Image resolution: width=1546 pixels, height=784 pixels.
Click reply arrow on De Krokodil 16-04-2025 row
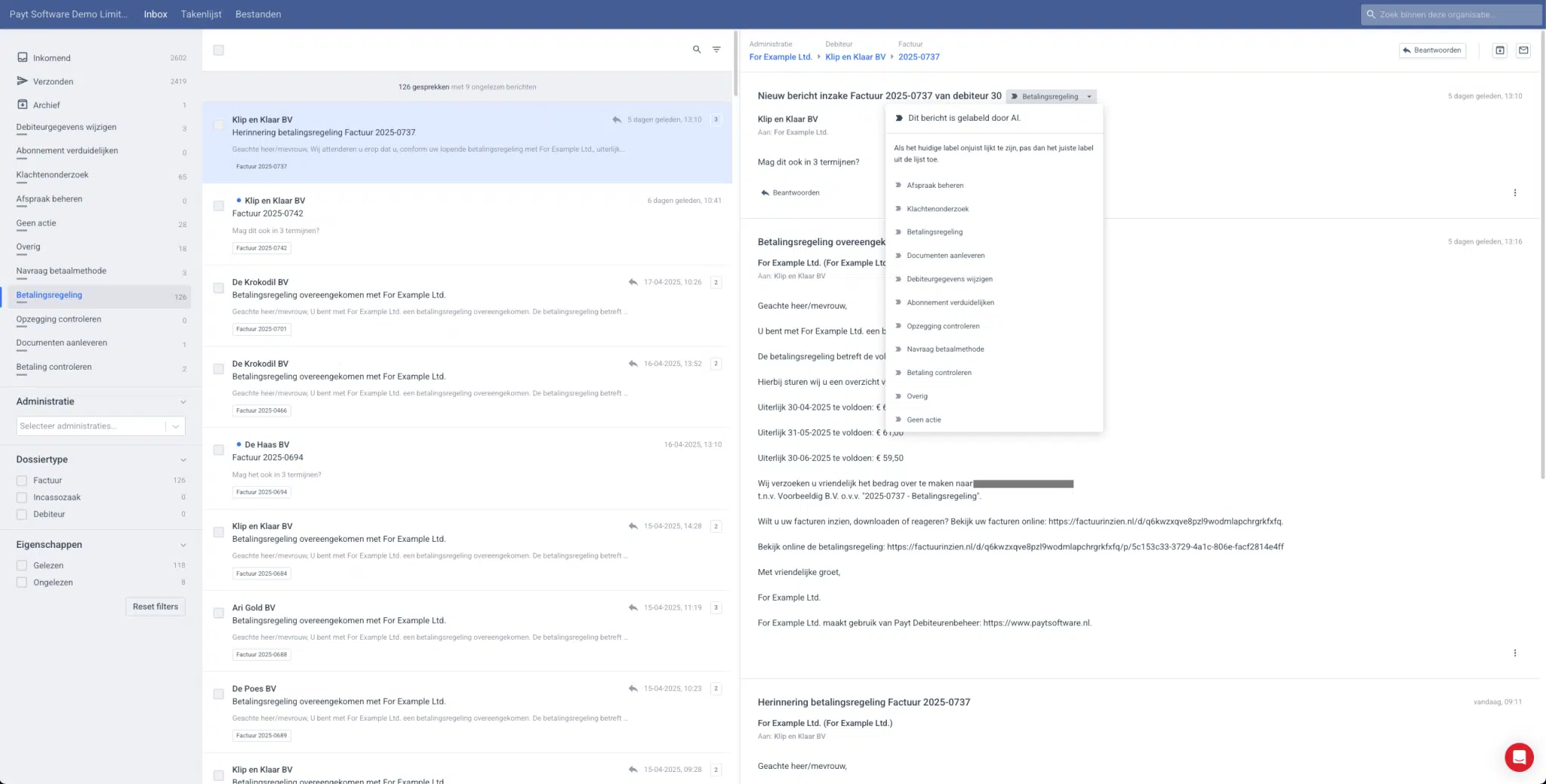click(x=633, y=364)
